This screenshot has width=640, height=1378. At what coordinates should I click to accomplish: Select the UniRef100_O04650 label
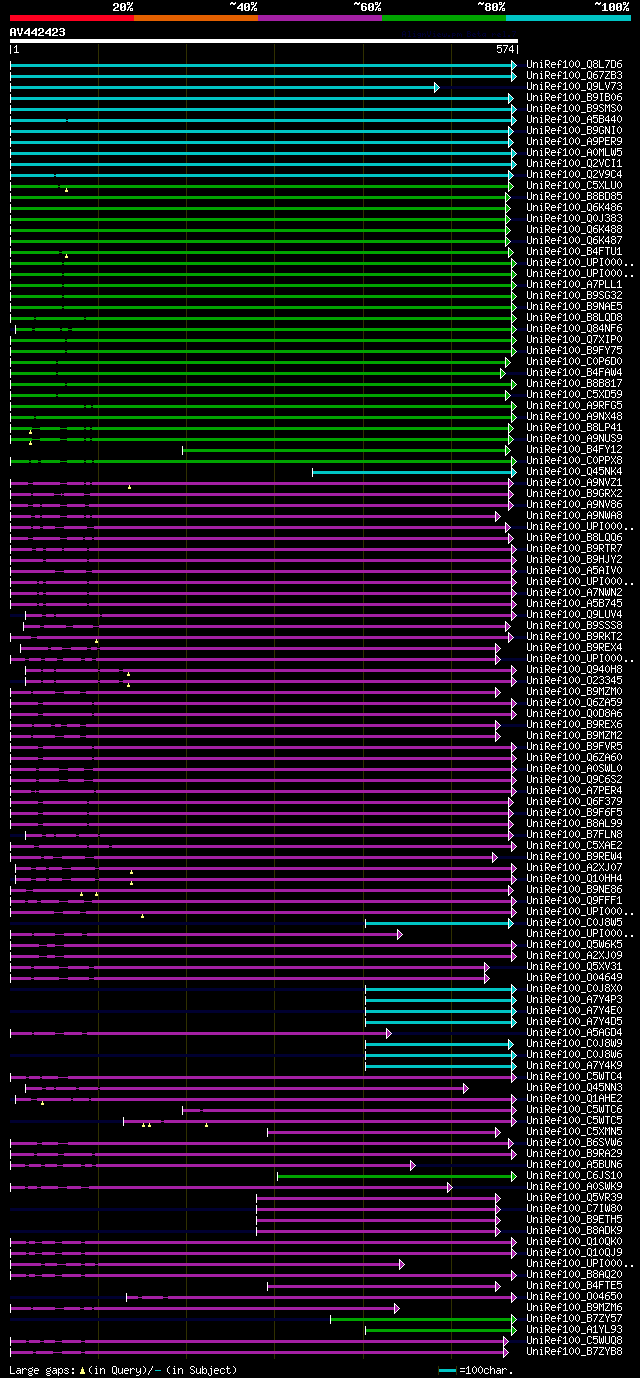point(574,1297)
